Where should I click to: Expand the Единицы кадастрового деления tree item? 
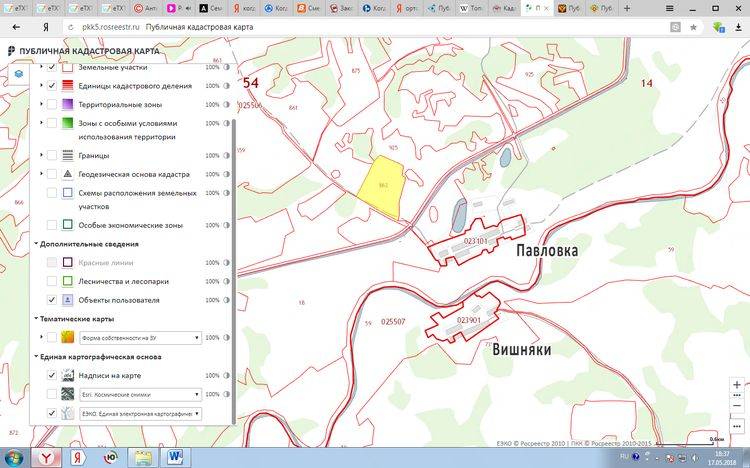(41, 86)
